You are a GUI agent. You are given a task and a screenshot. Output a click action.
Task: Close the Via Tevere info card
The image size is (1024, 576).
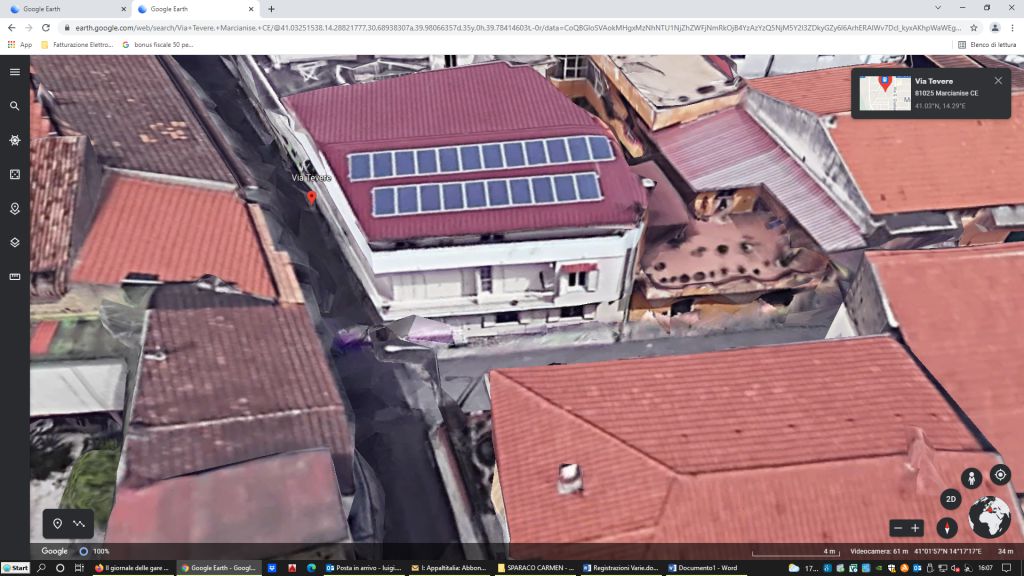pyautogui.click(x=998, y=81)
